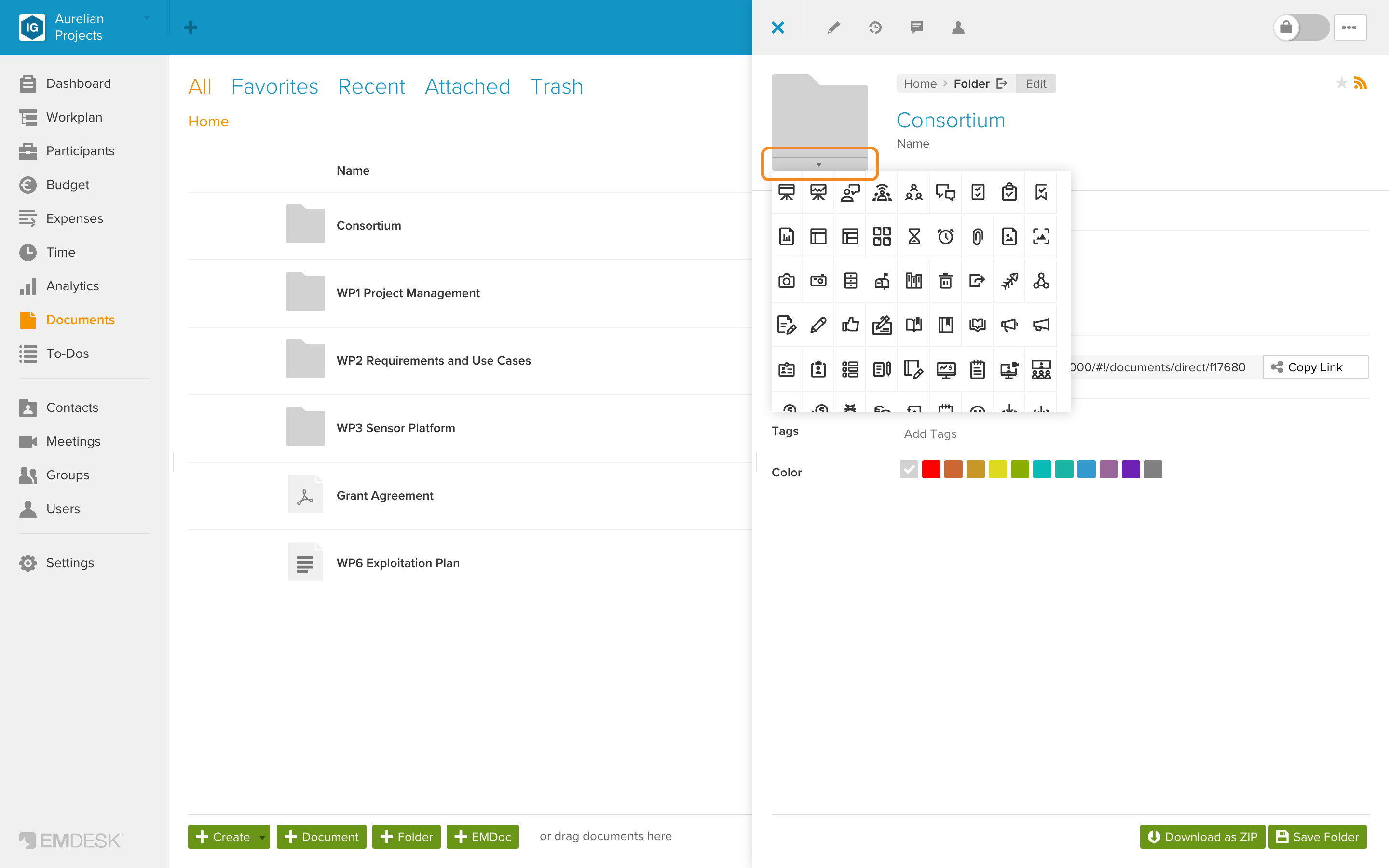1389x868 pixels.
Task: Pick the three-person hierarchy icon
Action: click(914, 192)
